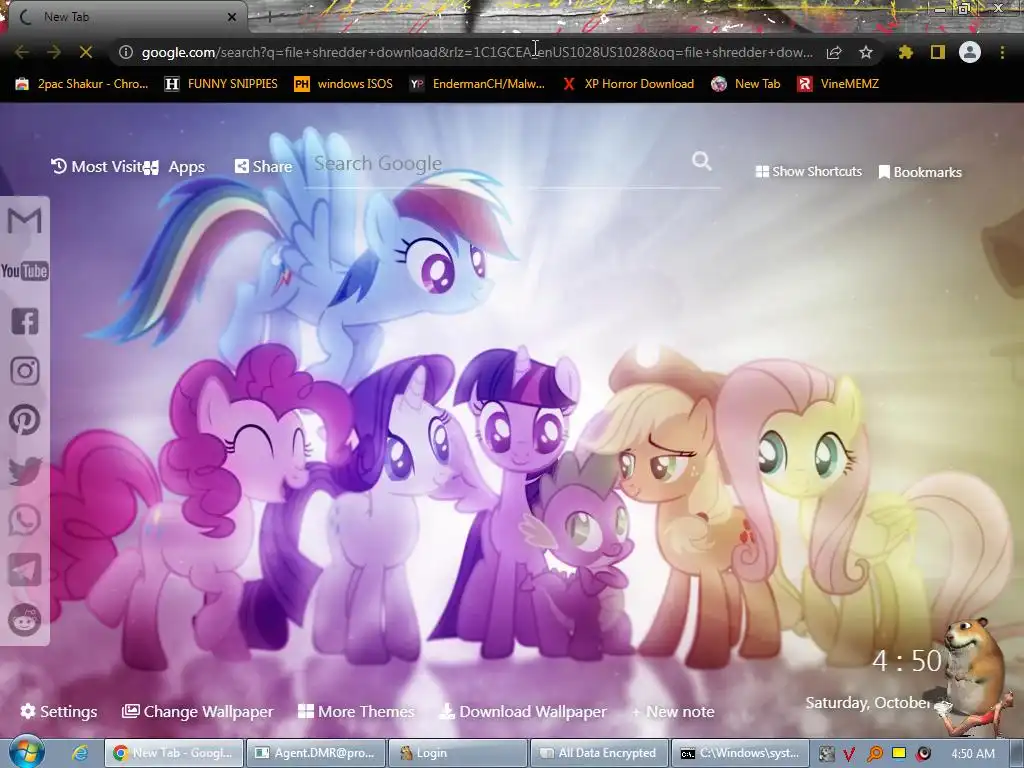The image size is (1024, 768).
Task: Open windows ISOS bookmark
Action: (x=344, y=84)
